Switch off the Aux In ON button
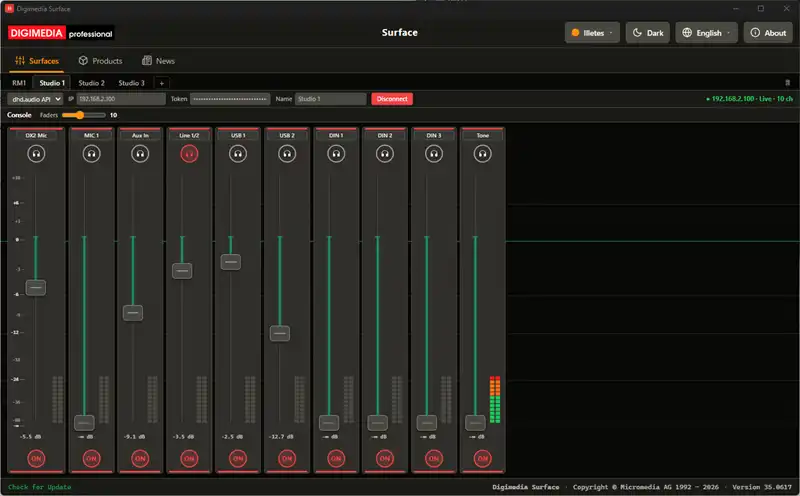800x496 pixels. (x=140, y=458)
